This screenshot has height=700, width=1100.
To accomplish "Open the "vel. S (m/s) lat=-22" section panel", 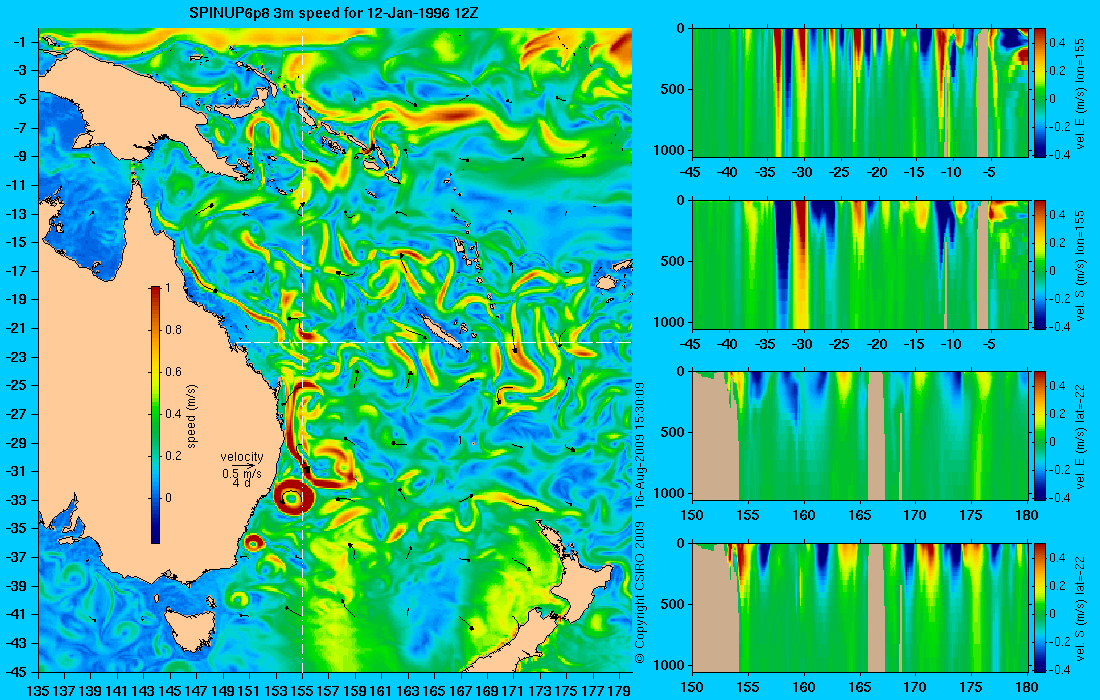I will point(860,607).
